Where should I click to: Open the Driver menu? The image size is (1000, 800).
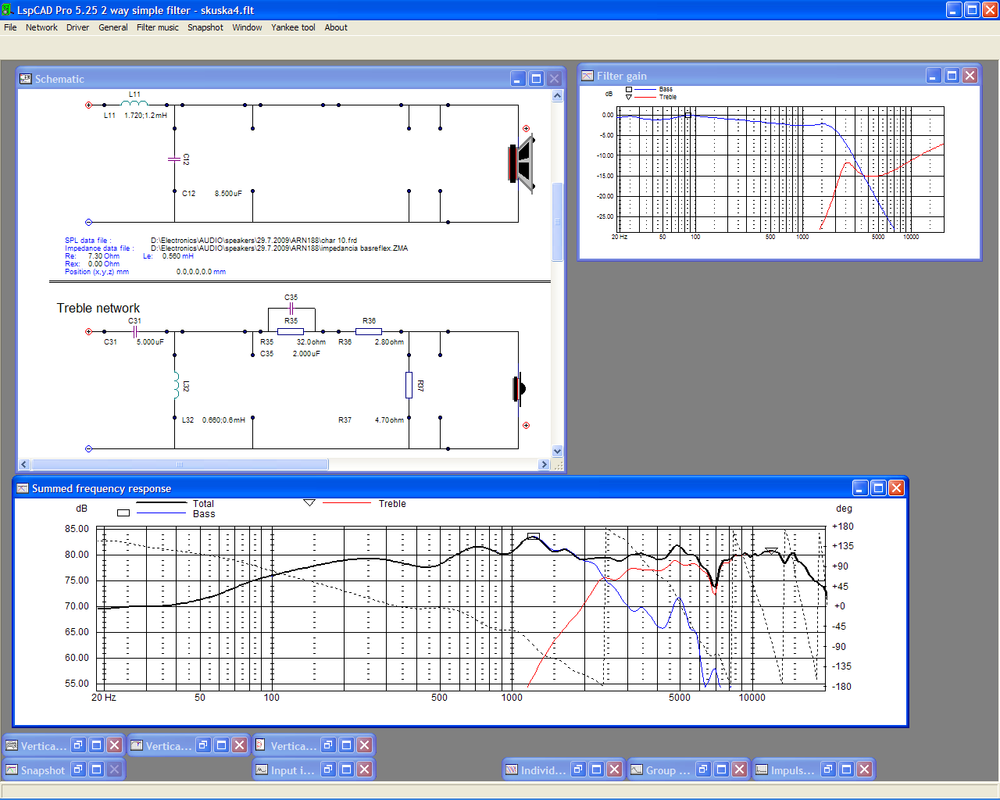tap(78, 27)
